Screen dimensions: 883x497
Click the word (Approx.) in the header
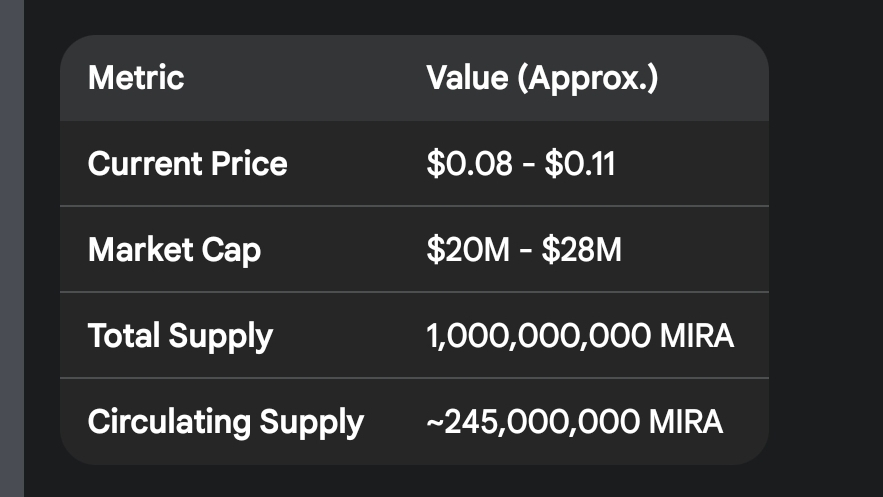coord(587,78)
